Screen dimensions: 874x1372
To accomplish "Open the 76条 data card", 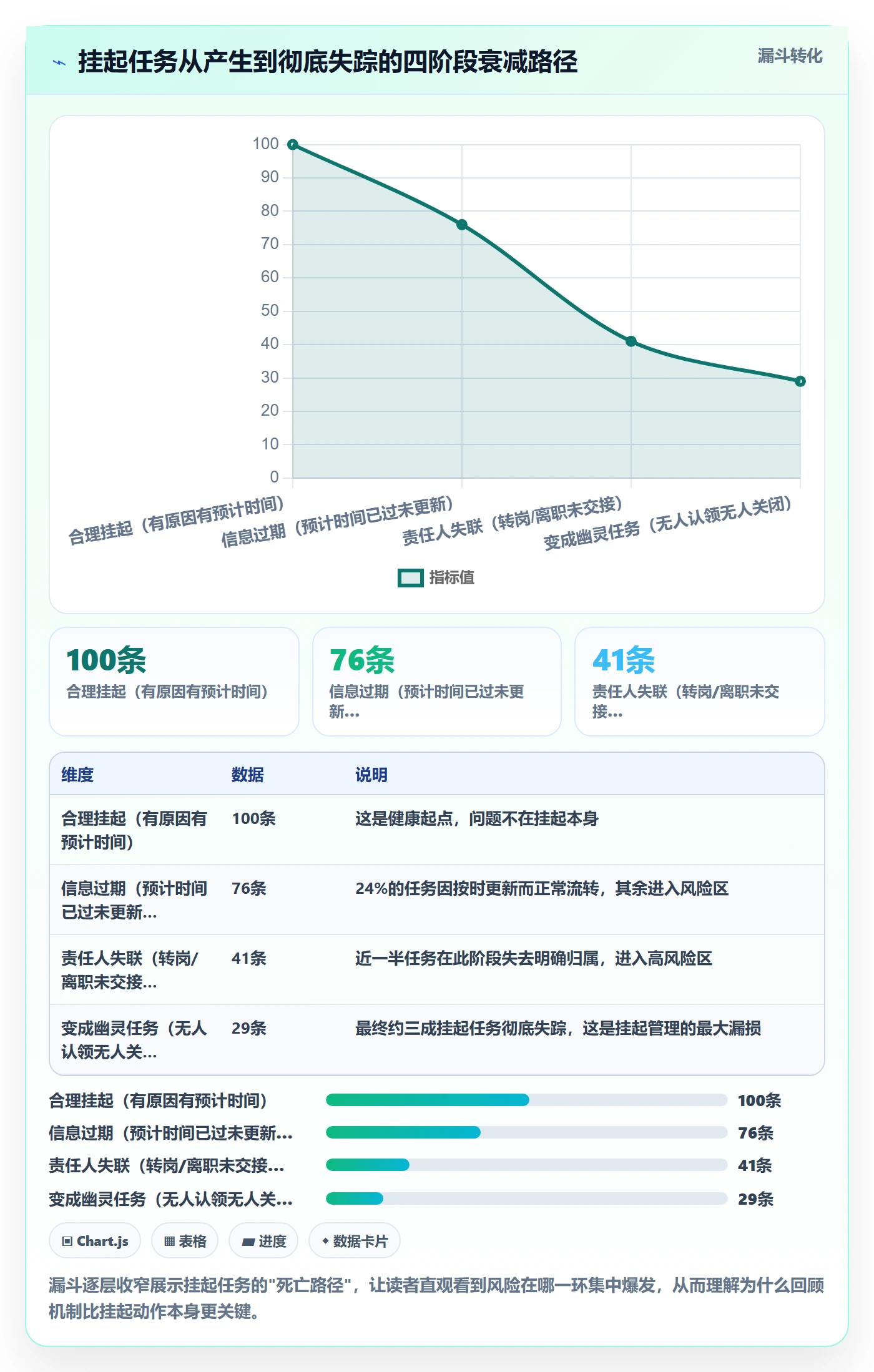I will 437,682.
